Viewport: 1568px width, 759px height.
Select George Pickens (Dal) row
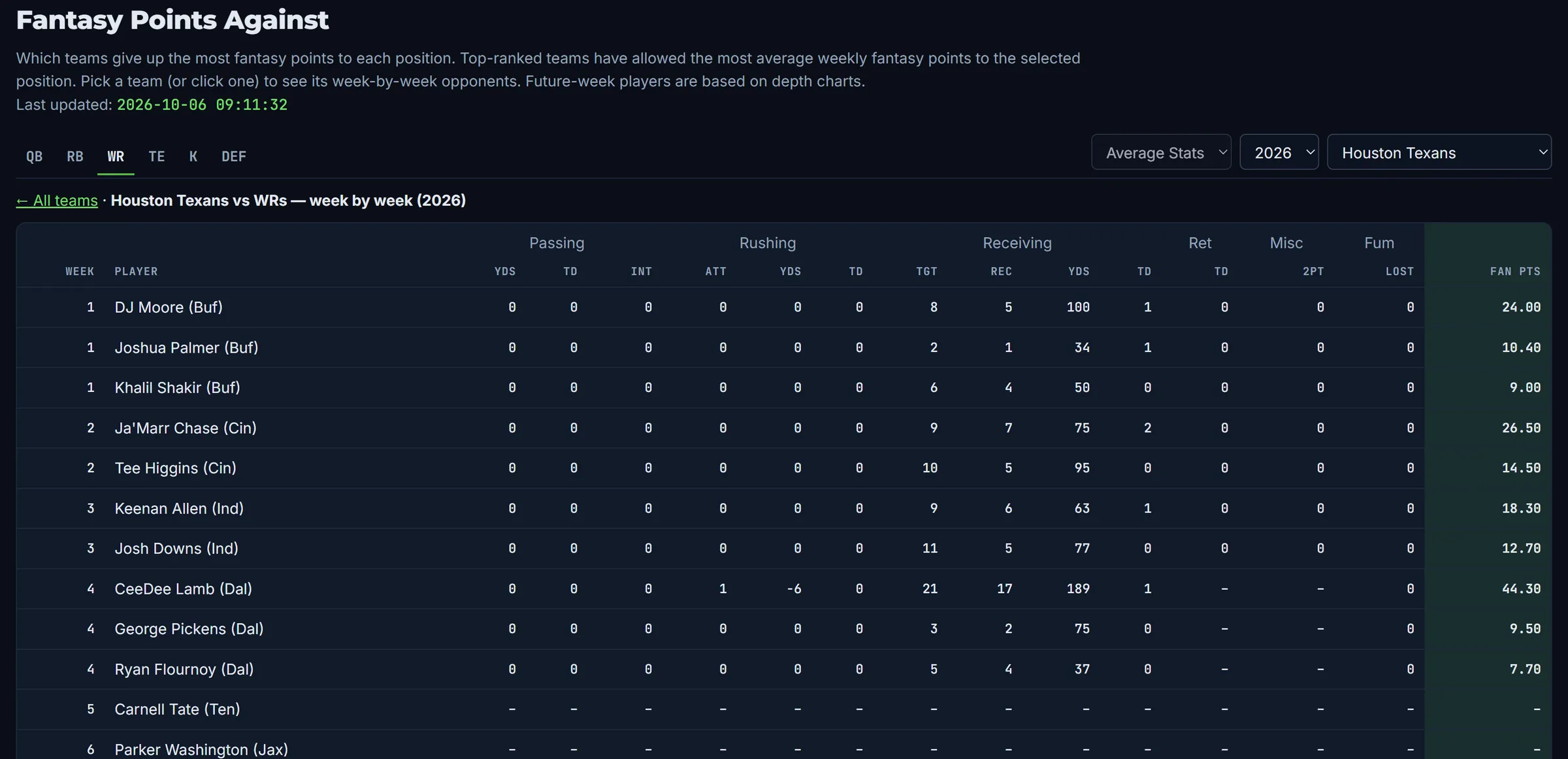(x=783, y=628)
